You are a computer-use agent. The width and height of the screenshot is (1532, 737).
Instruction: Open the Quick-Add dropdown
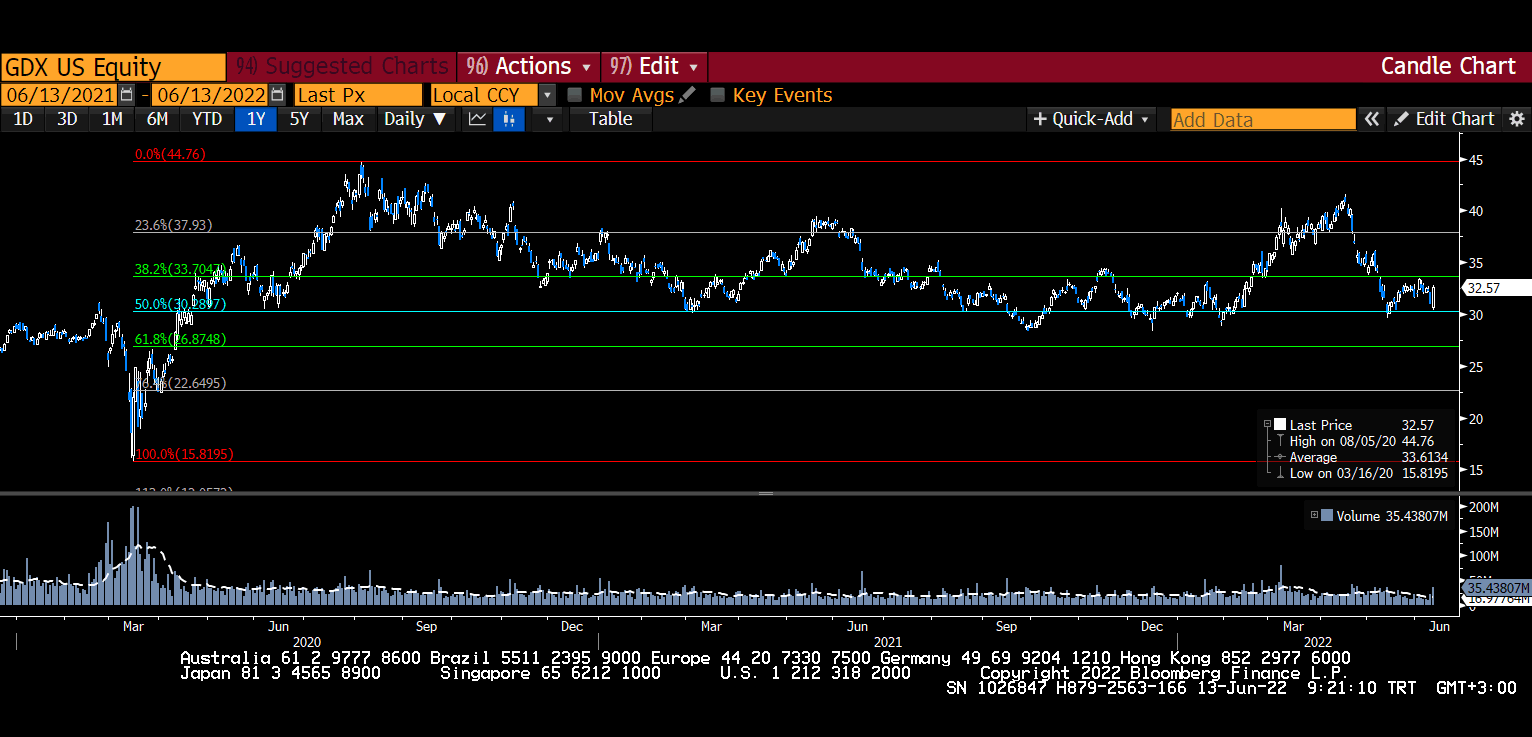pos(1092,119)
